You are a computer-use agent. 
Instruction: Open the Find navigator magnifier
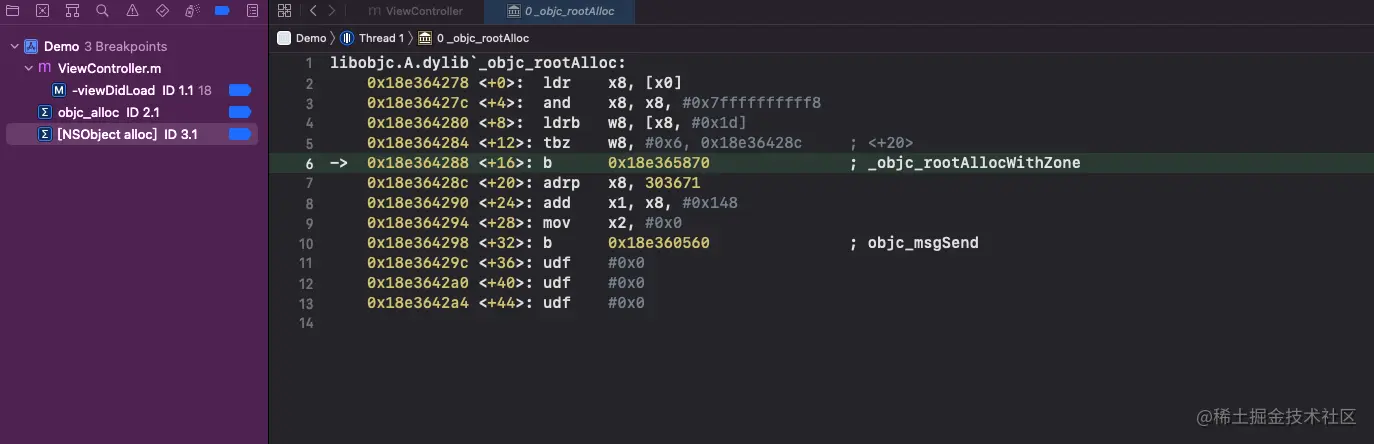(103, 11)
